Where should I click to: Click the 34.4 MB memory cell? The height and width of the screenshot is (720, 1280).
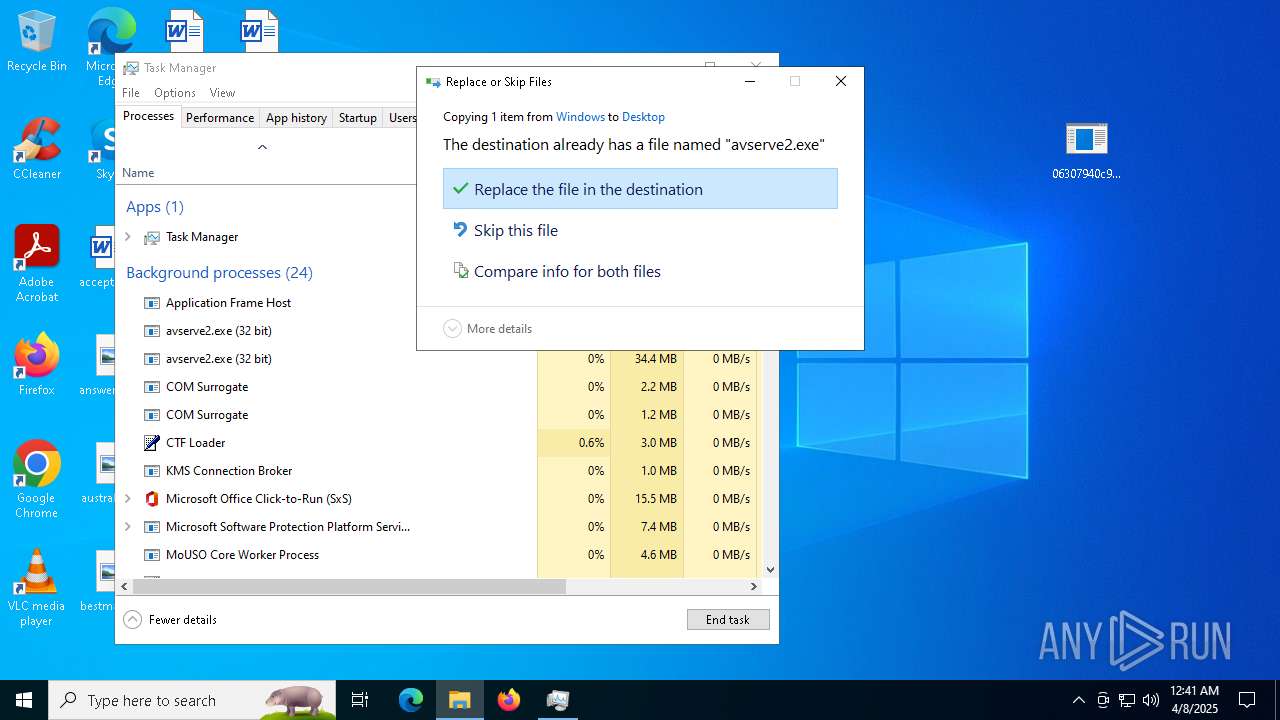point(647,359)
